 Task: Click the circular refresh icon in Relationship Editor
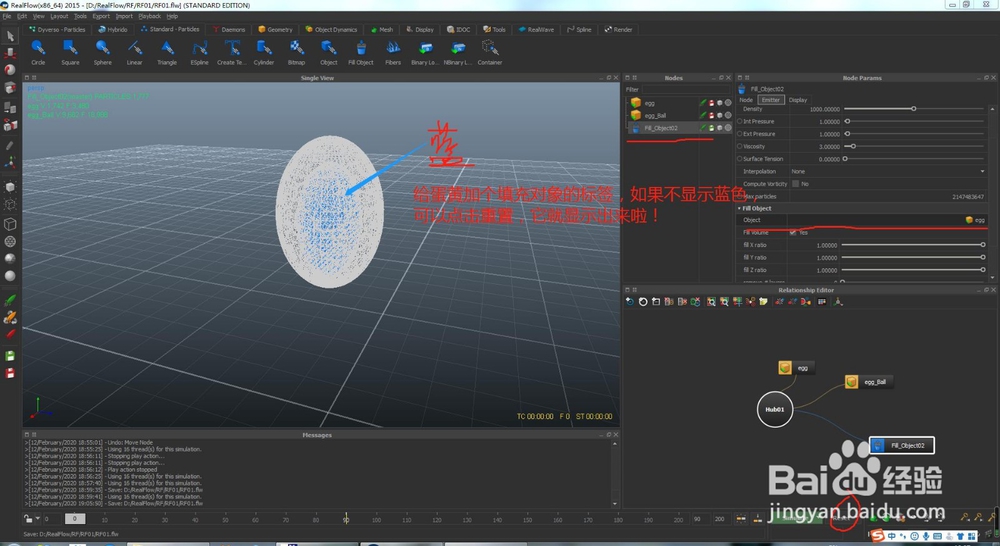(643, 302)
